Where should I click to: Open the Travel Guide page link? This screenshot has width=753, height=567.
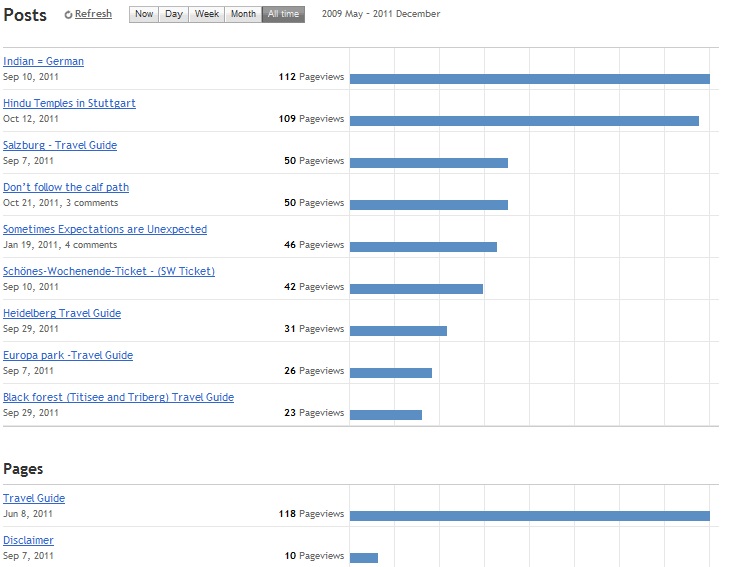click(34, 498)
